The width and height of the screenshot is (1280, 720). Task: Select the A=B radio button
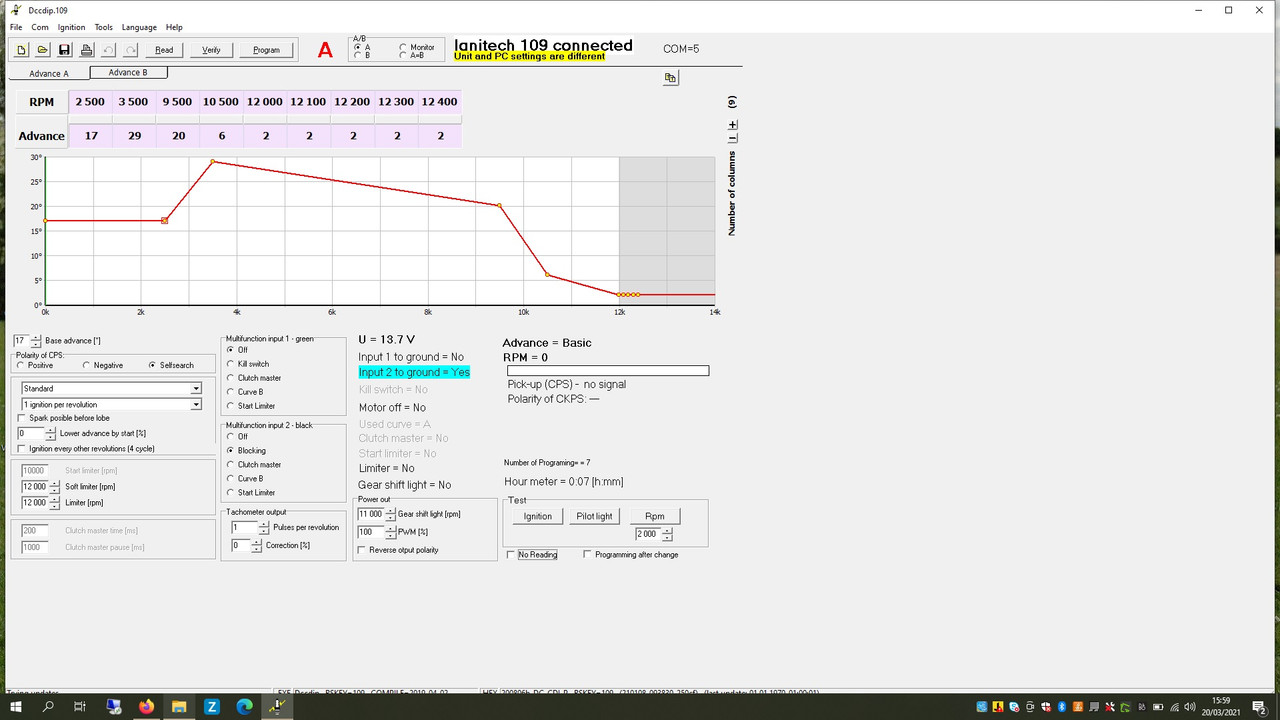click(x=414, y=55)
